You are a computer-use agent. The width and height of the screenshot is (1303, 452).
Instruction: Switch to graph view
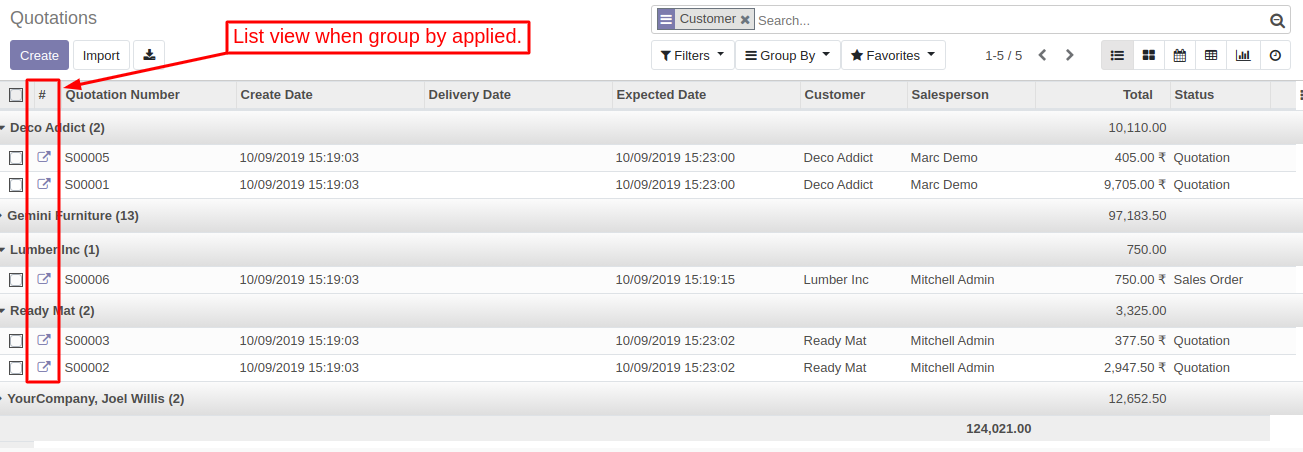tap(1243, 56)
